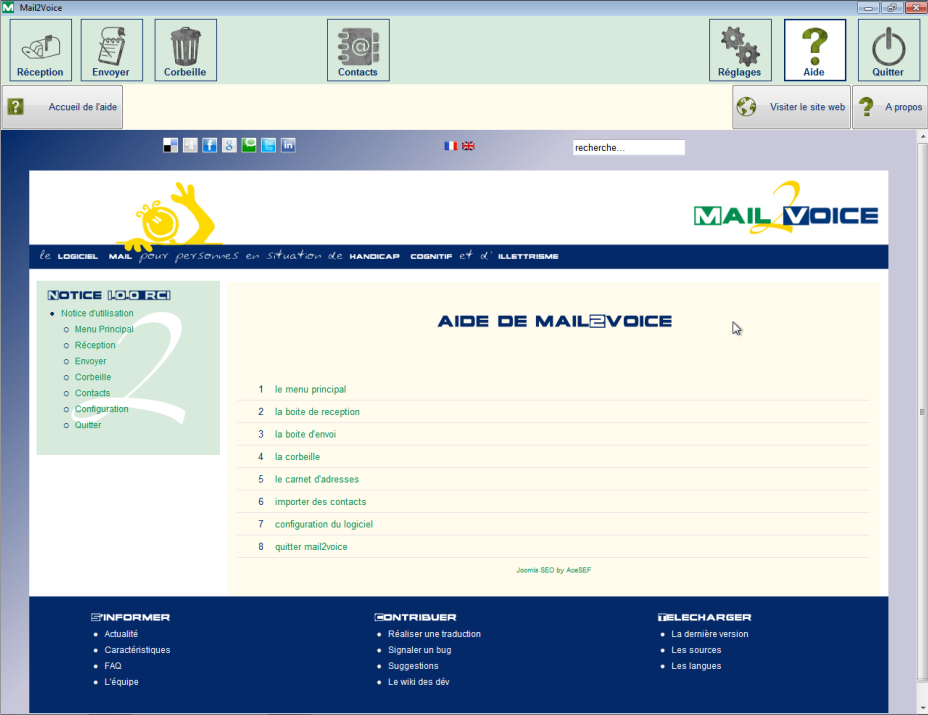
Task: Go to Accueil de l'aide
Action: tap(62, 107)
